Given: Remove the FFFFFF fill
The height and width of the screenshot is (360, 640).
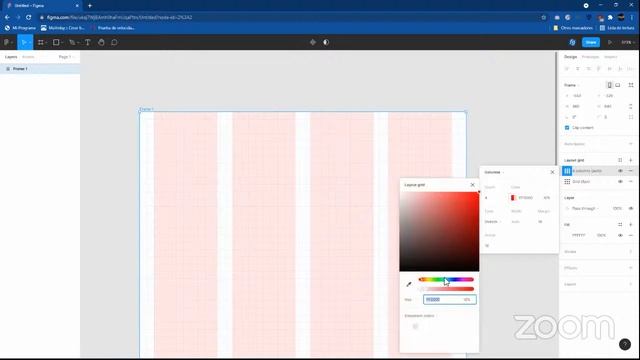Looking at the screenshot, I should tap(631, 235).
